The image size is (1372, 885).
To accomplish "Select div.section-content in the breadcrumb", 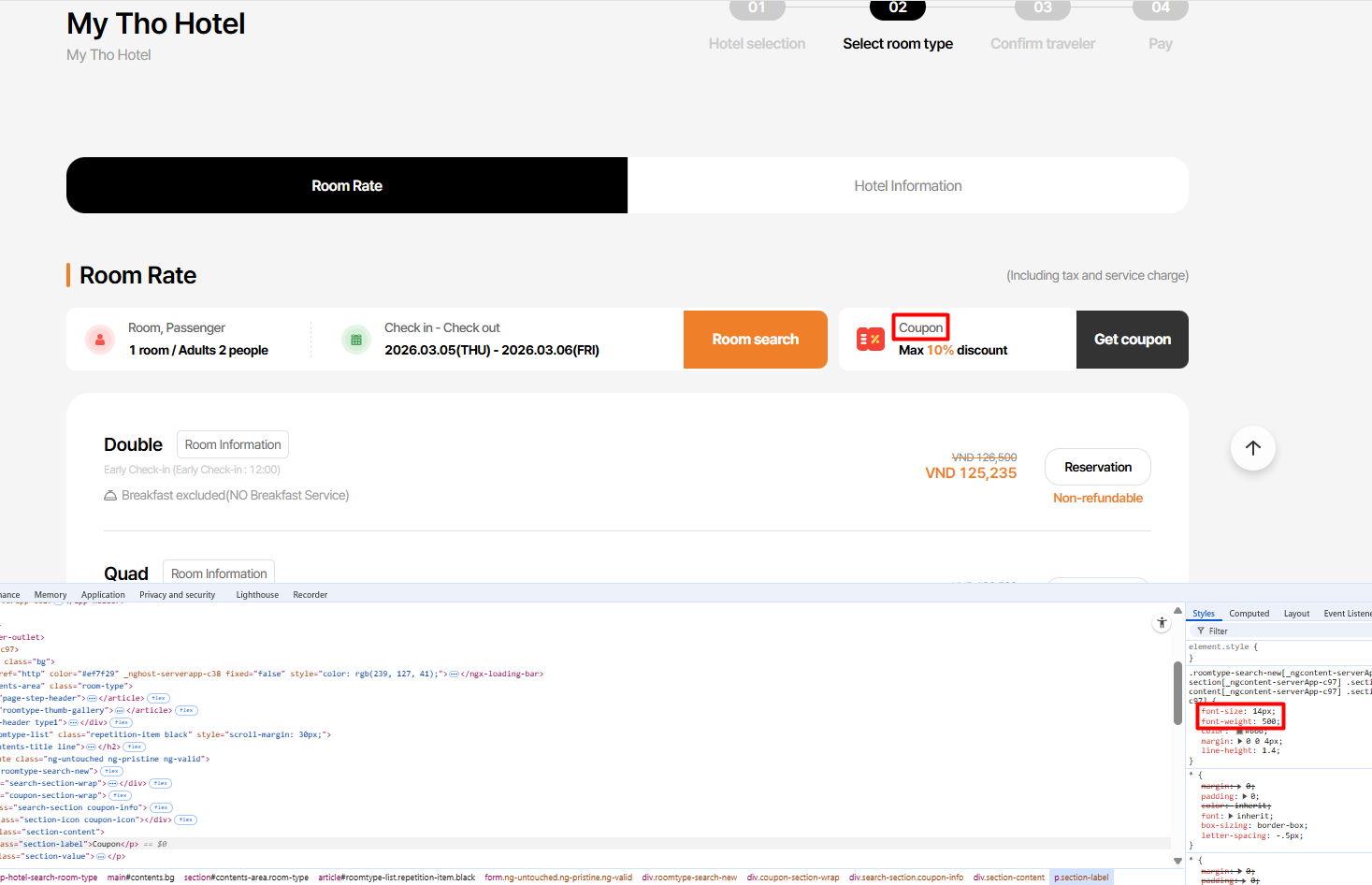I will [1009, 878].
